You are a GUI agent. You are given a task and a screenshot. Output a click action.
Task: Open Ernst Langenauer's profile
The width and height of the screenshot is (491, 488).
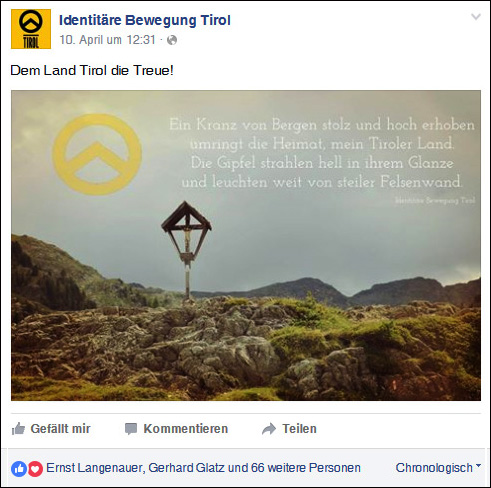click(95, 468)
